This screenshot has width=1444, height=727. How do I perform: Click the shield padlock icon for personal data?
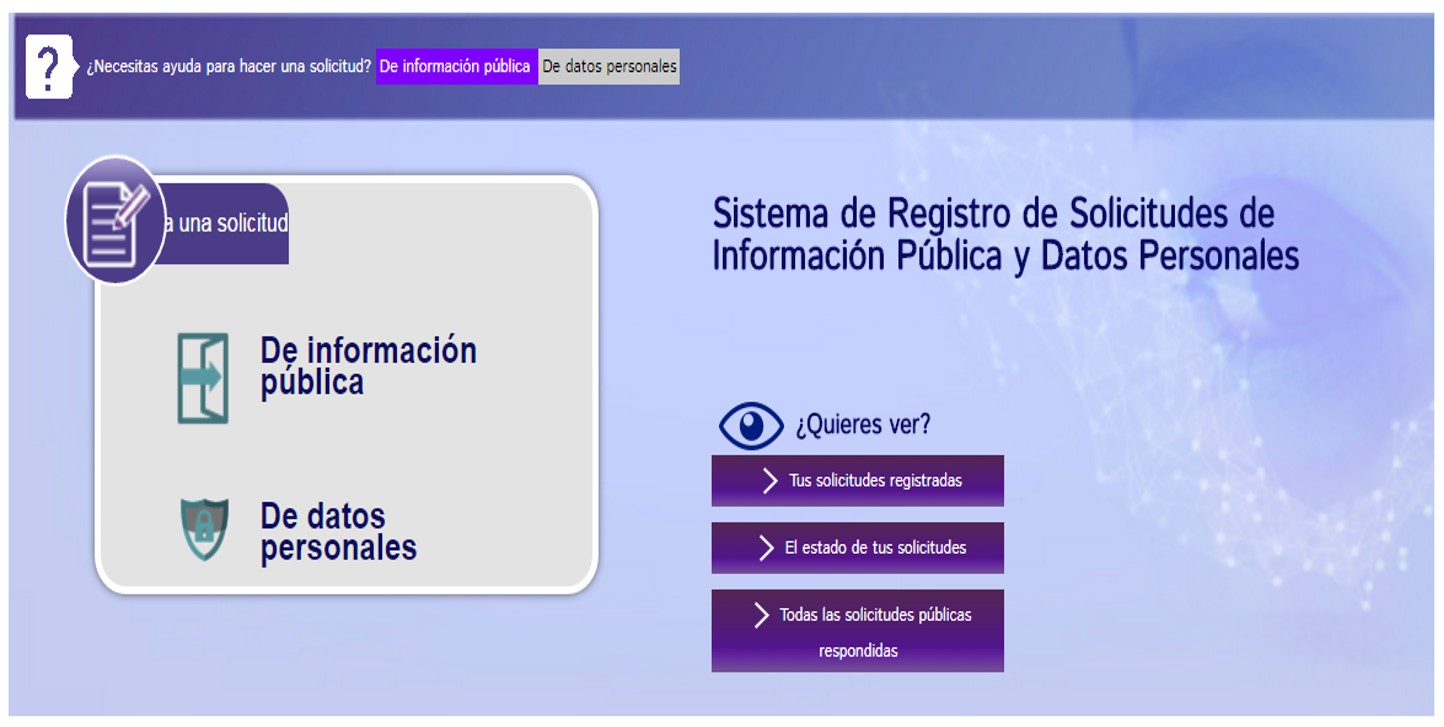click(204, 529)
